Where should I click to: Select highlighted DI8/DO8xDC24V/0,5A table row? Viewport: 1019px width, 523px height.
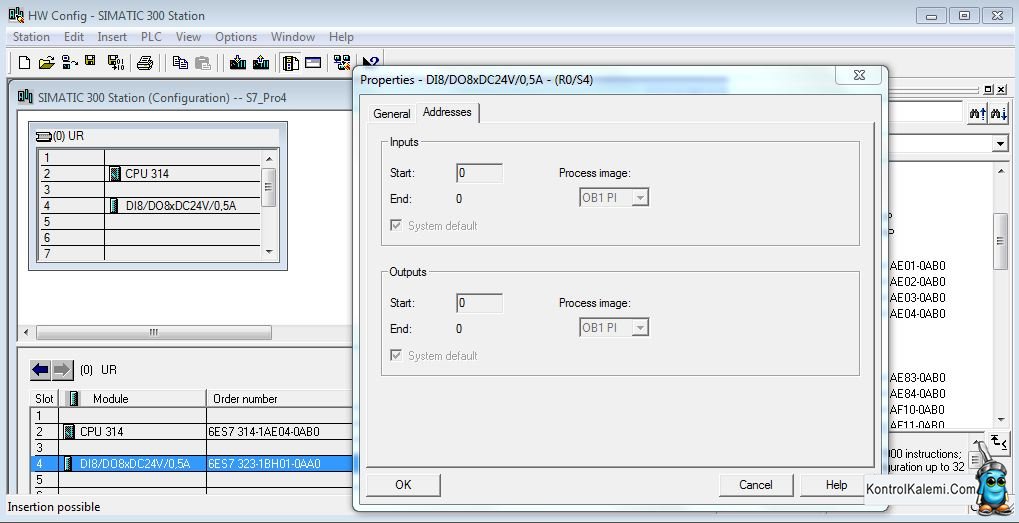pos(192,464)
